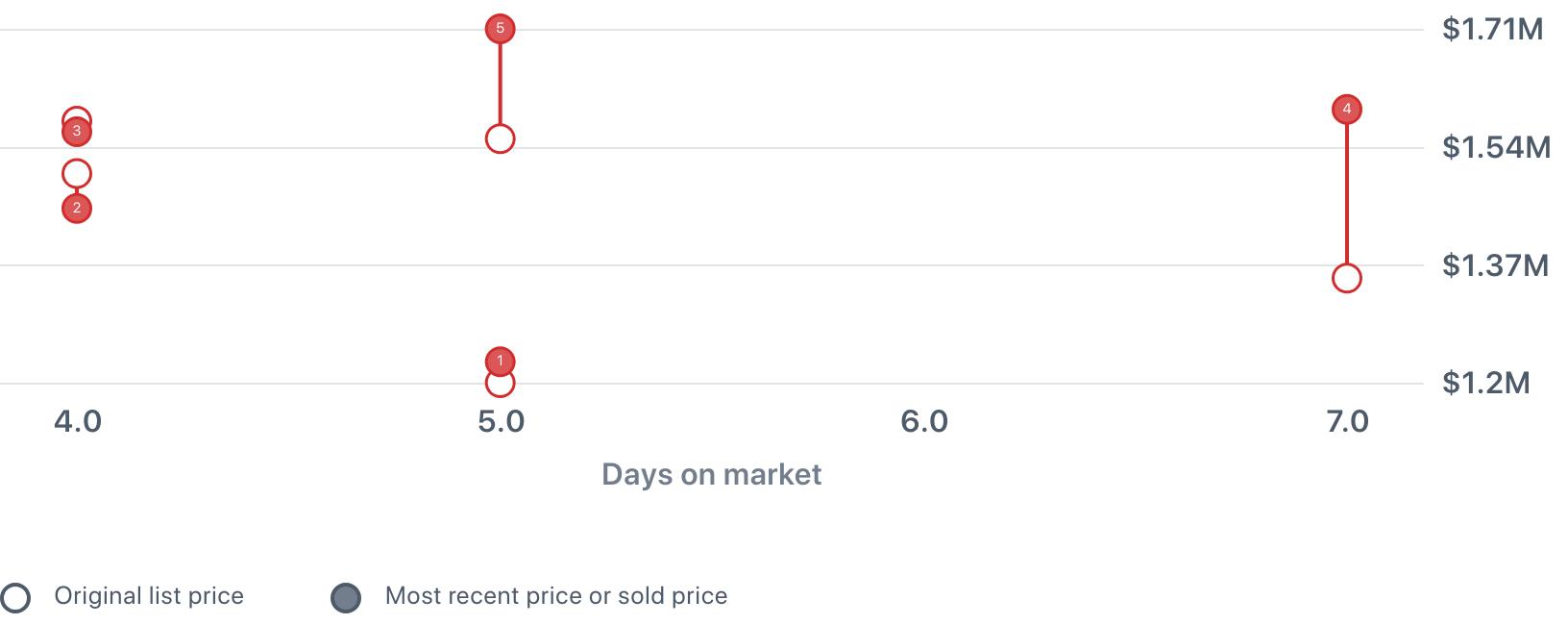The image size is (1568, 625).
Task: Select the 6.0 x-axis tick label
Action: pos(924,421)
